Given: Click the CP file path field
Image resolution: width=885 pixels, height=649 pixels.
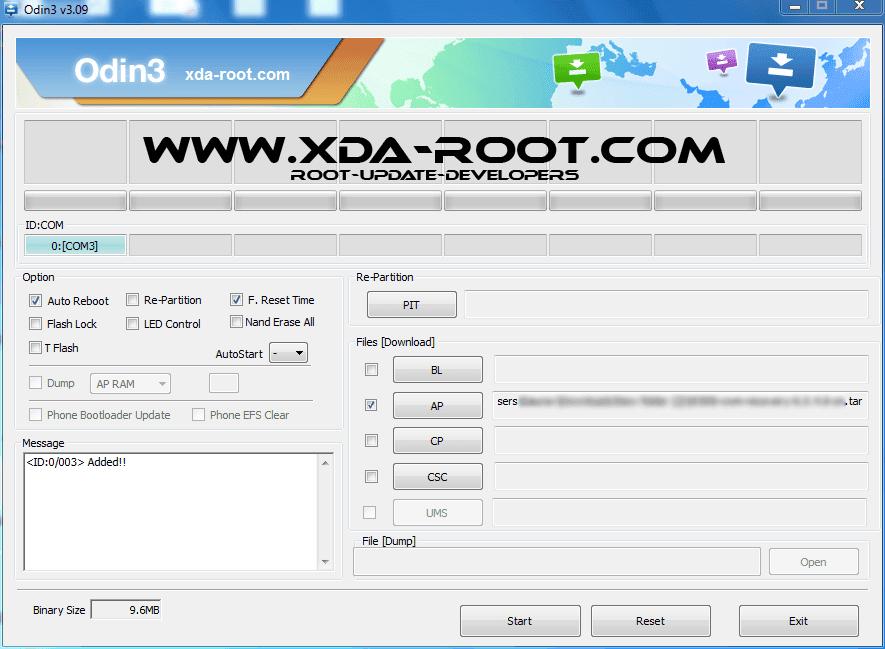Looking at the screenshot, I should [681, 440].
